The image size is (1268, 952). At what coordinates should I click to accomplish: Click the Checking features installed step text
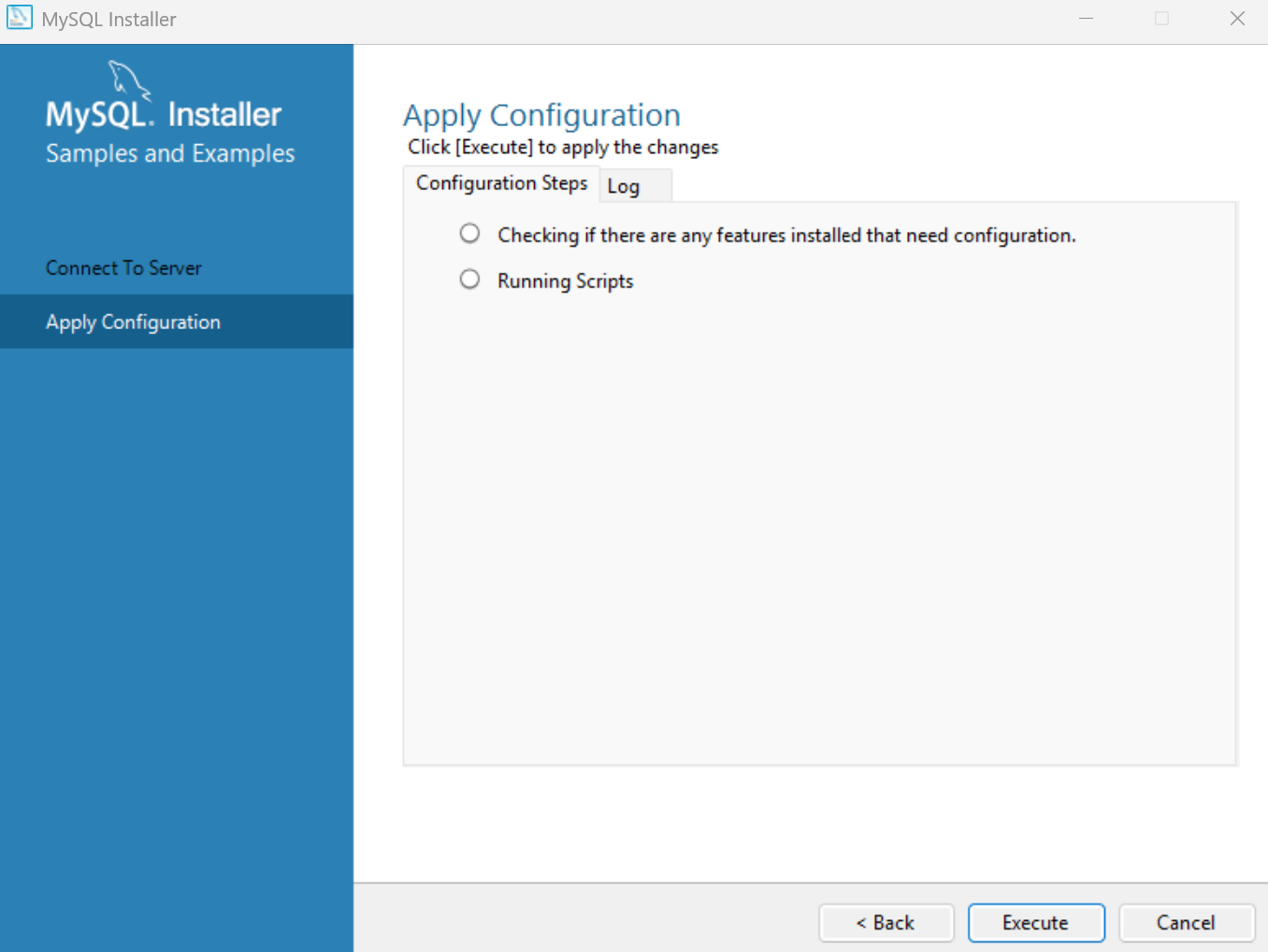785,236
